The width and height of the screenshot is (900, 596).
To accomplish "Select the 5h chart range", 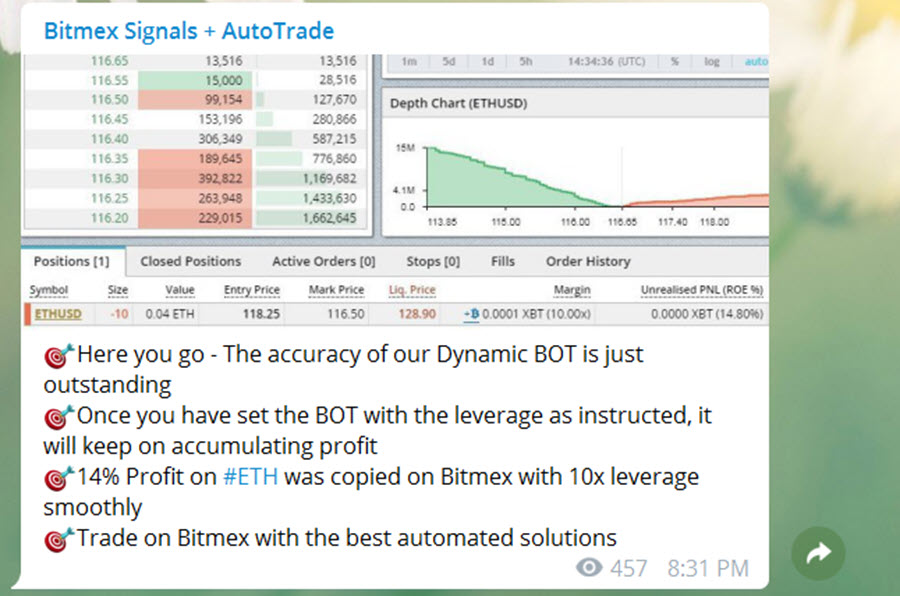I will point(526,61).
